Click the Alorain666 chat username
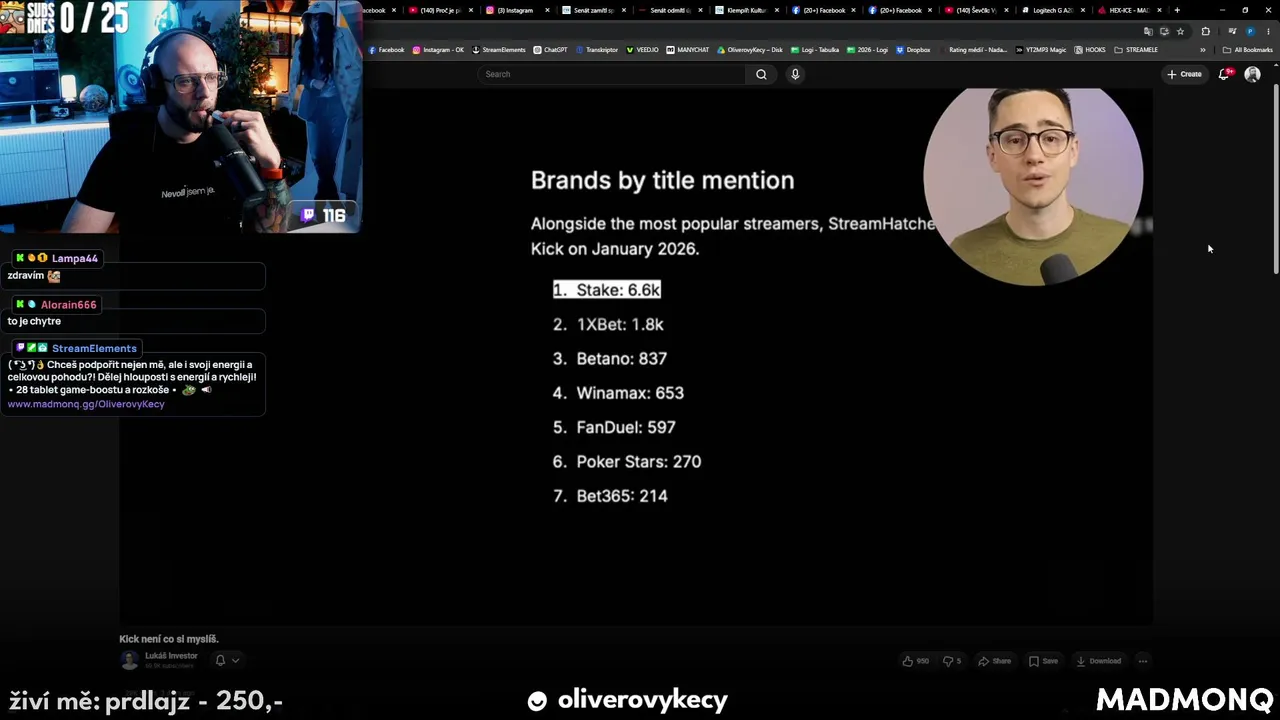 (68, 305)
